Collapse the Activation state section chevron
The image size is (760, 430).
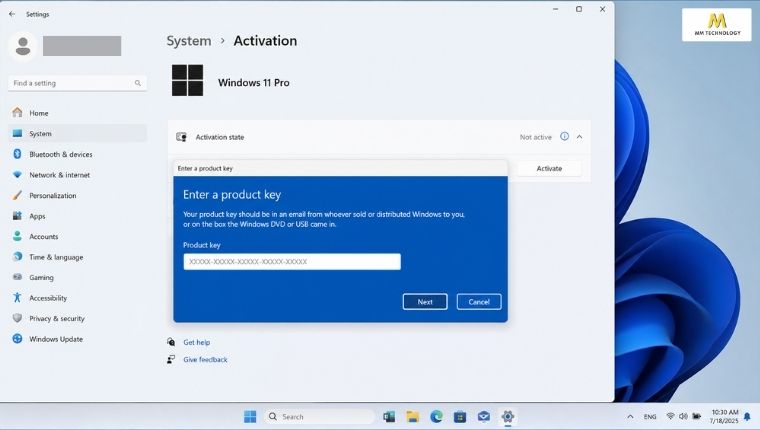tap(580, 137)
